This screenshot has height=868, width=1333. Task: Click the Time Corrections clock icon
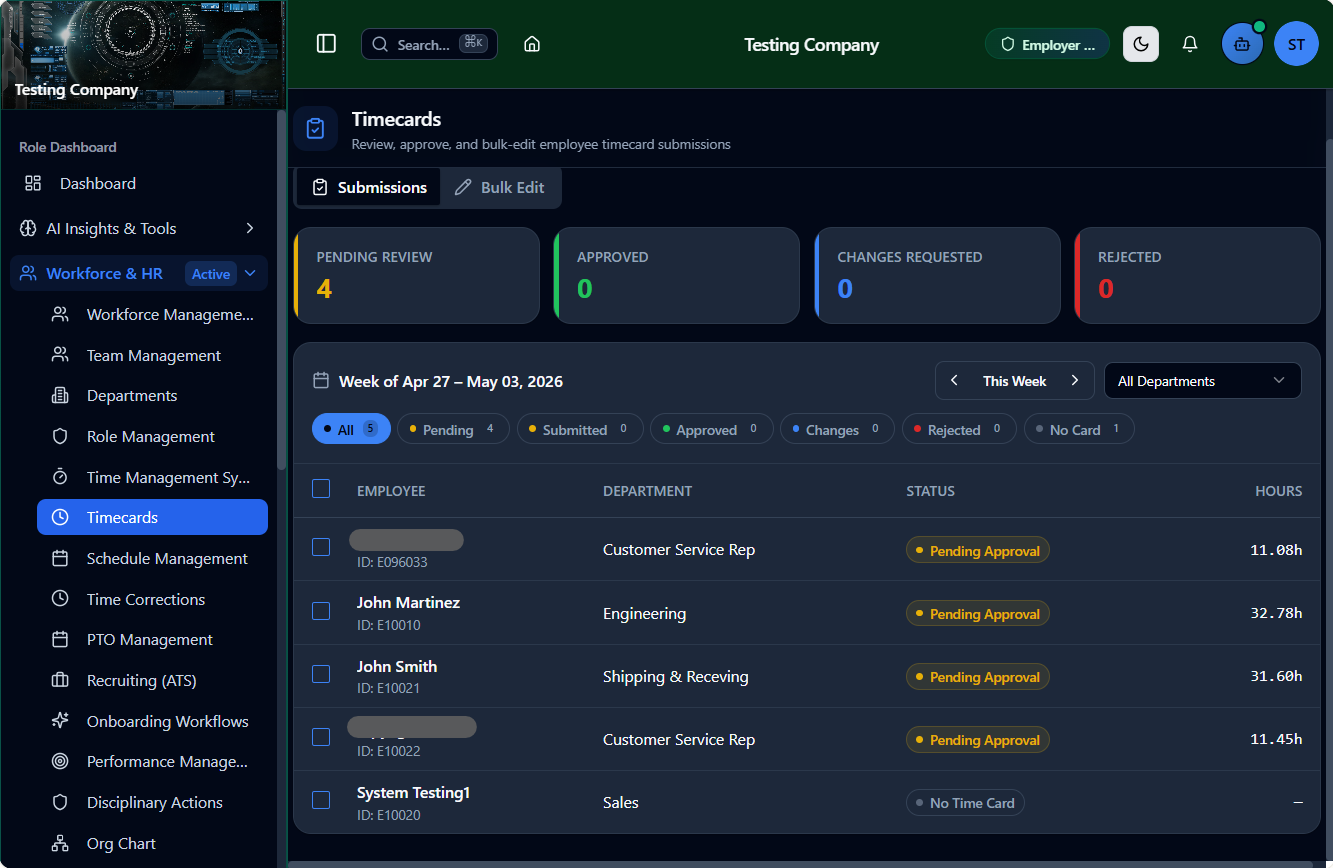pyautogui.click(x=60, y=599)
